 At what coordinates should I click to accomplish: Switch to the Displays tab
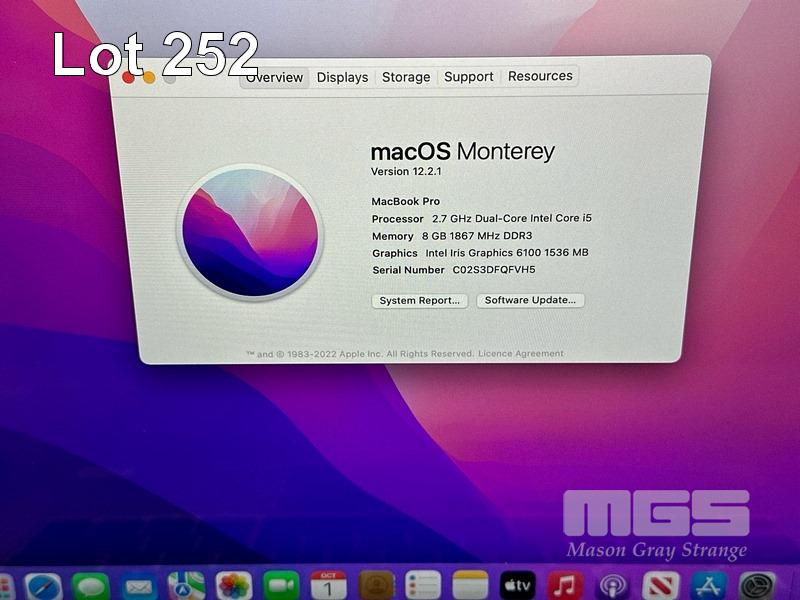pos(342,77)
